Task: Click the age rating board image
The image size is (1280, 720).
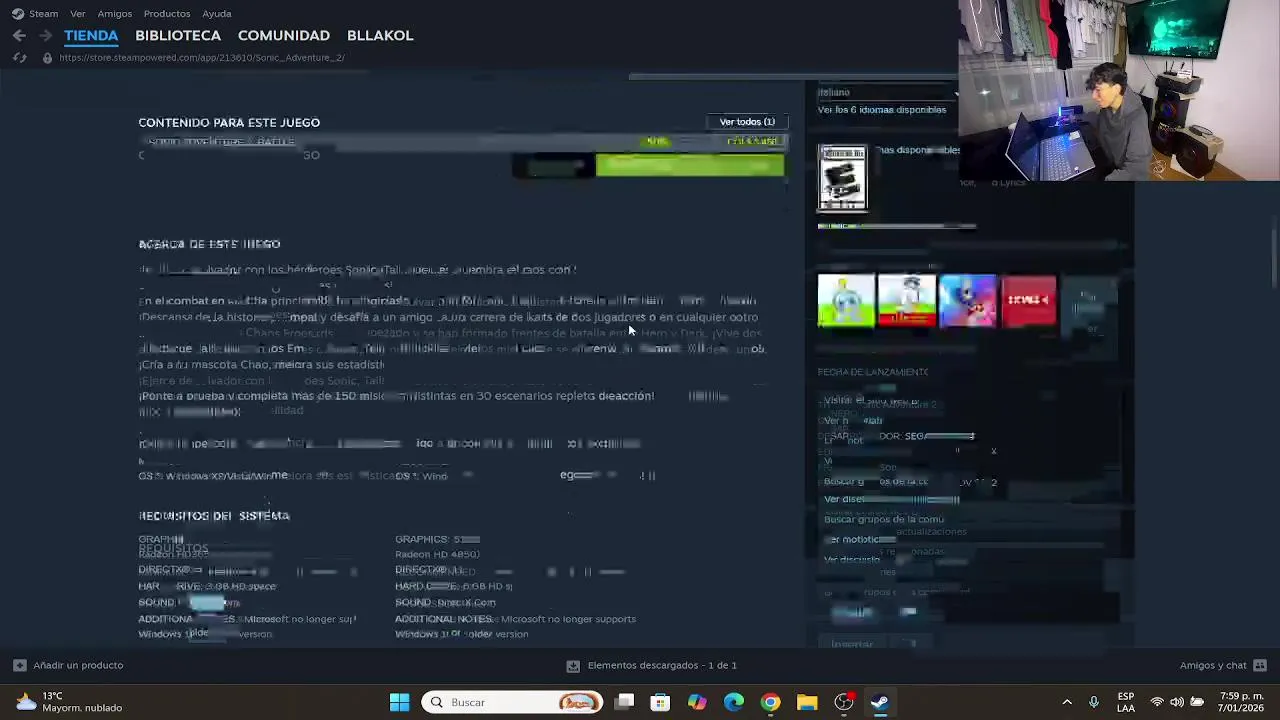Action: 843,178
